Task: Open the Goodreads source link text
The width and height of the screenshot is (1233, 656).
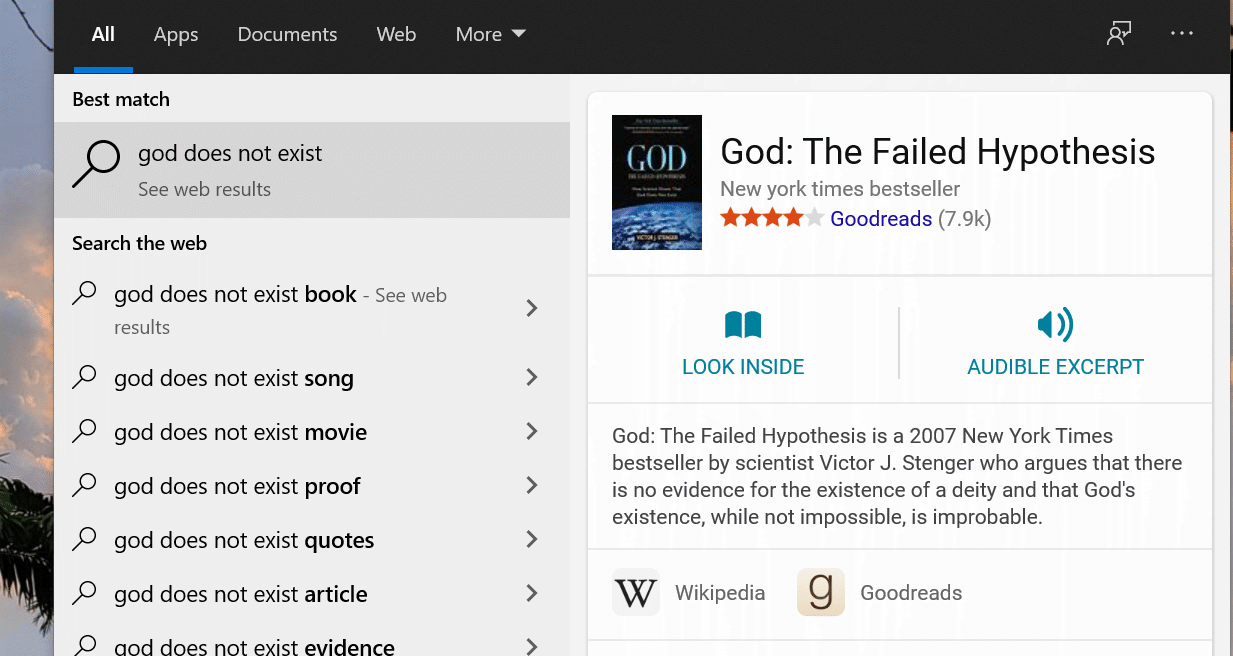Action: coord(911,592)
